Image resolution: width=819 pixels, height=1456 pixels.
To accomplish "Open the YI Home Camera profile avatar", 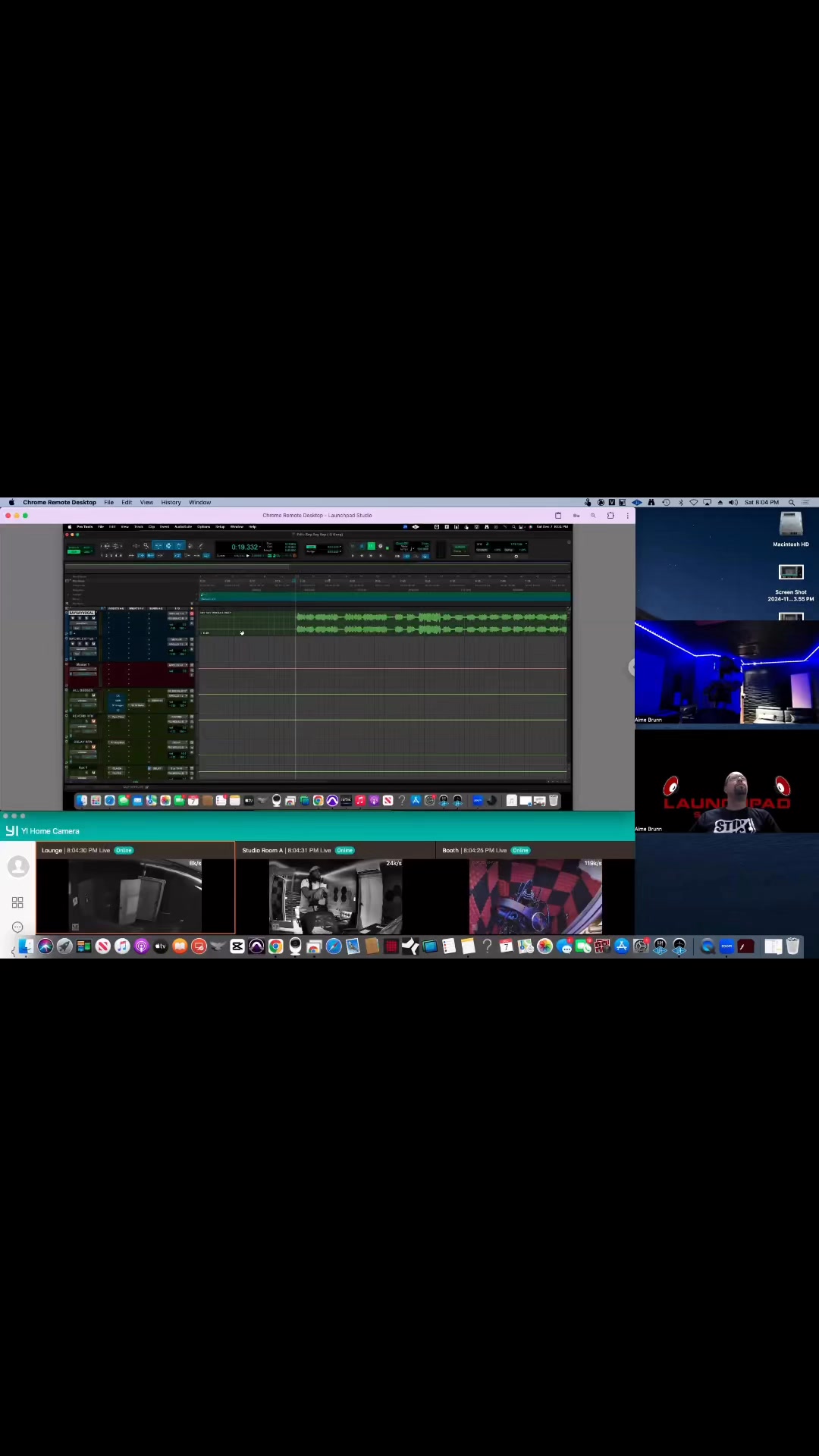I will pos(17,867).
